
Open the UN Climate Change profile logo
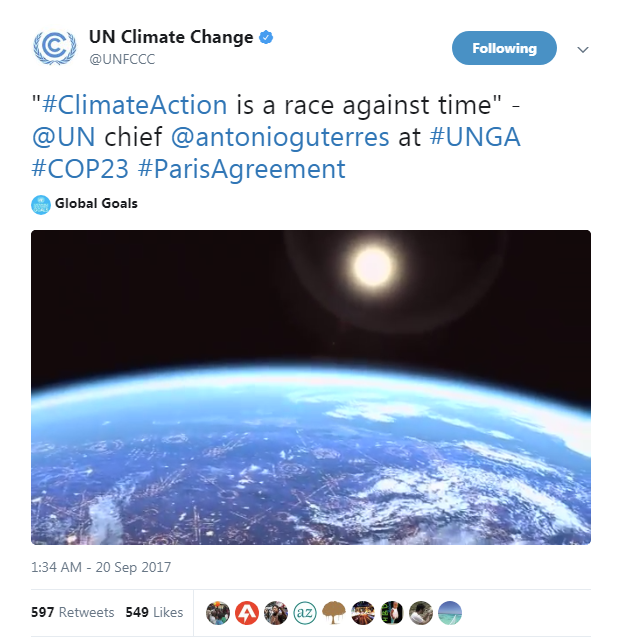pos(54,47)
